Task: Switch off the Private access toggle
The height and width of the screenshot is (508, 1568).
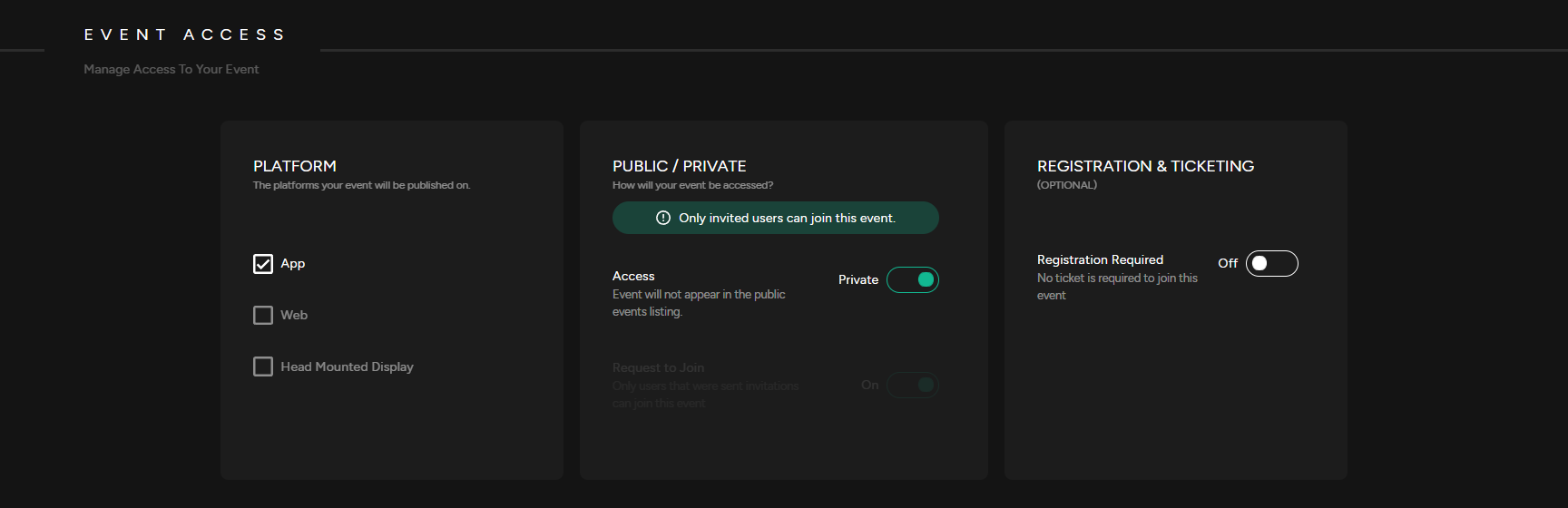Action: click(912, 280)
